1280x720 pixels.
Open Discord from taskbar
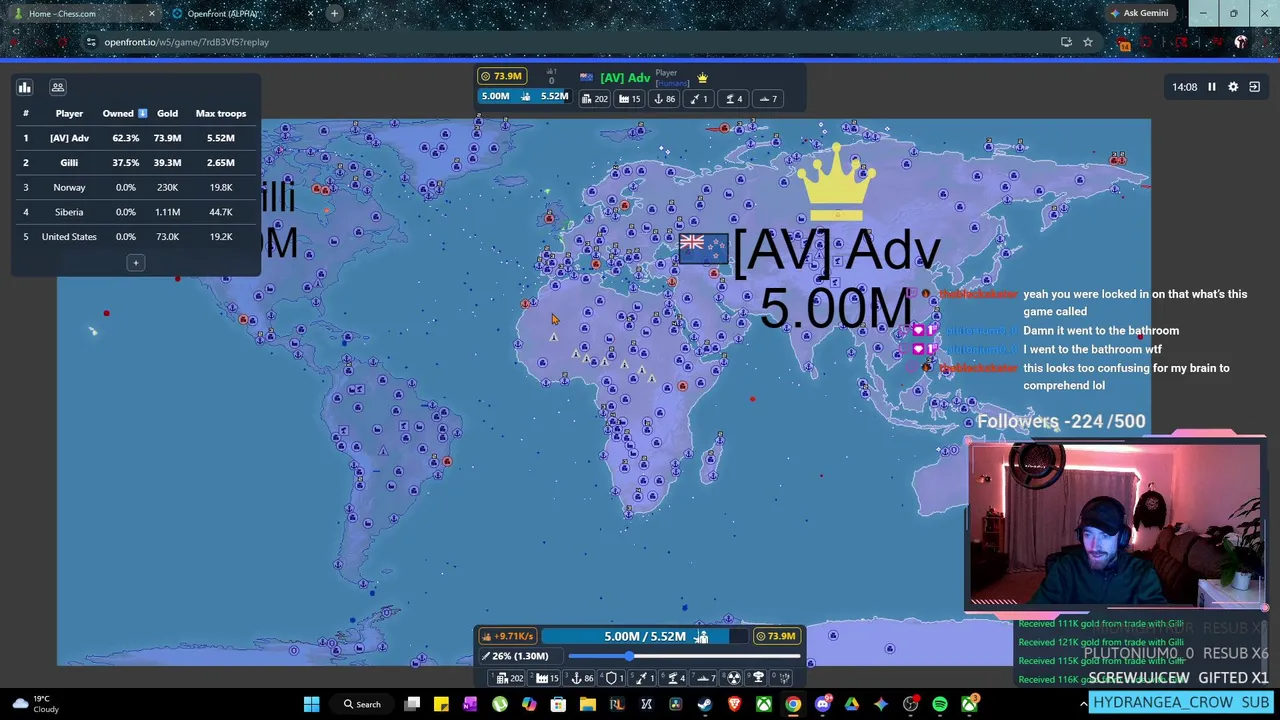point(823,705)
